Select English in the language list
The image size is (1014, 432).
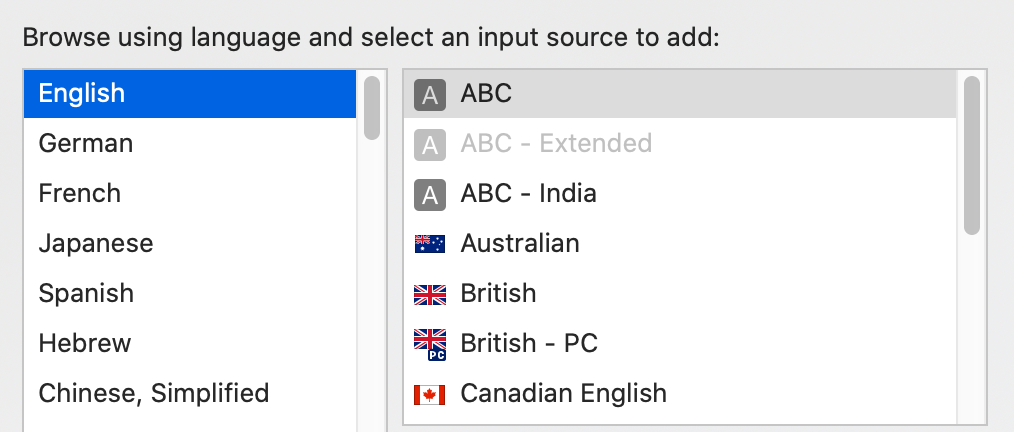click(x=189, y=94)
